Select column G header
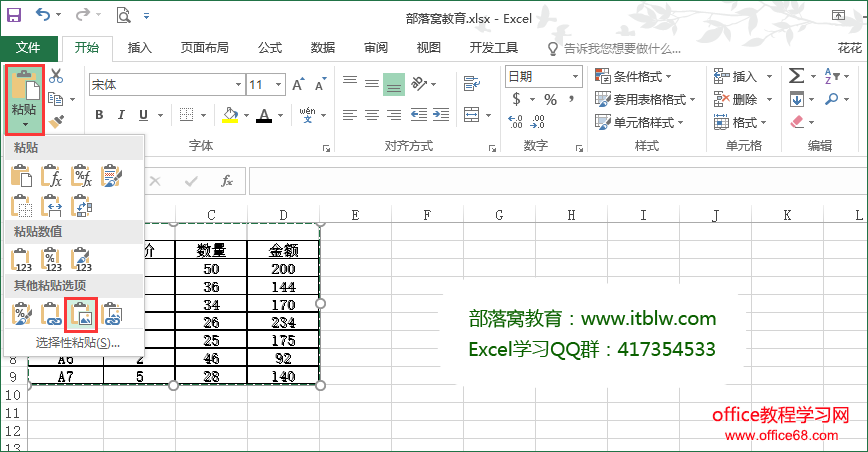Viewport: 868px width, 452px height. point(499,215)
